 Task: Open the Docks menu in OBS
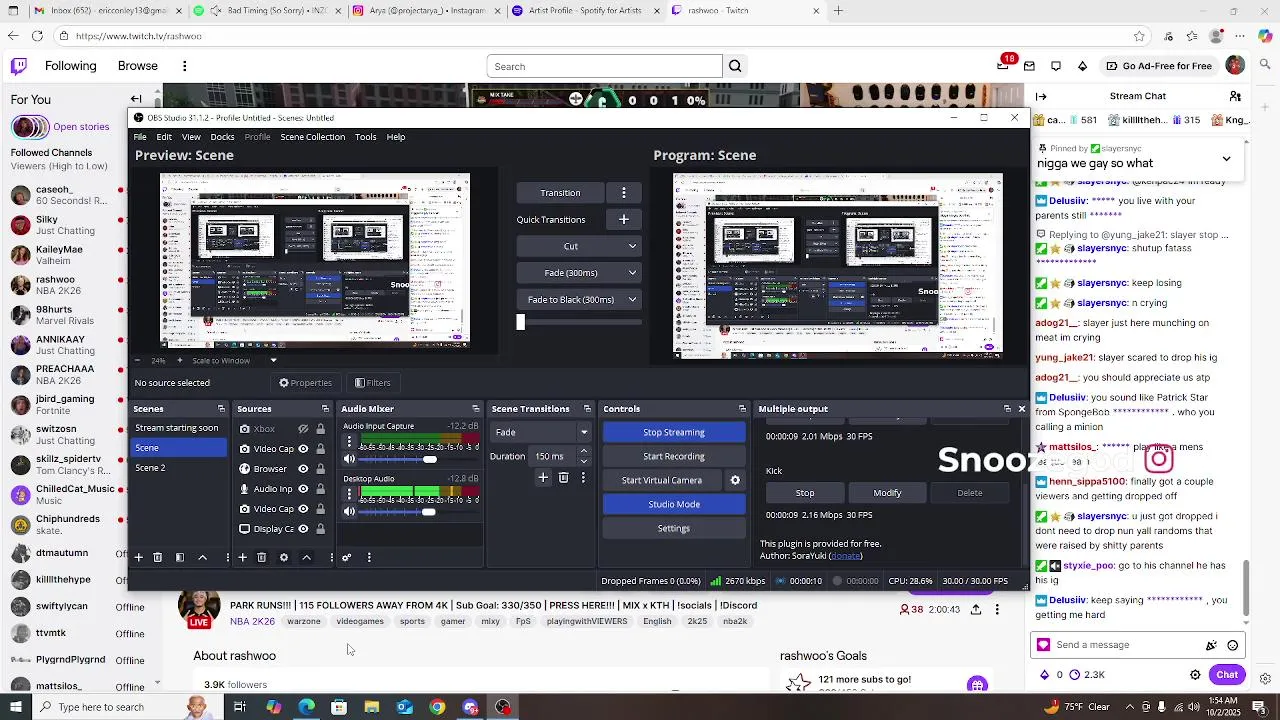point(222,137)
